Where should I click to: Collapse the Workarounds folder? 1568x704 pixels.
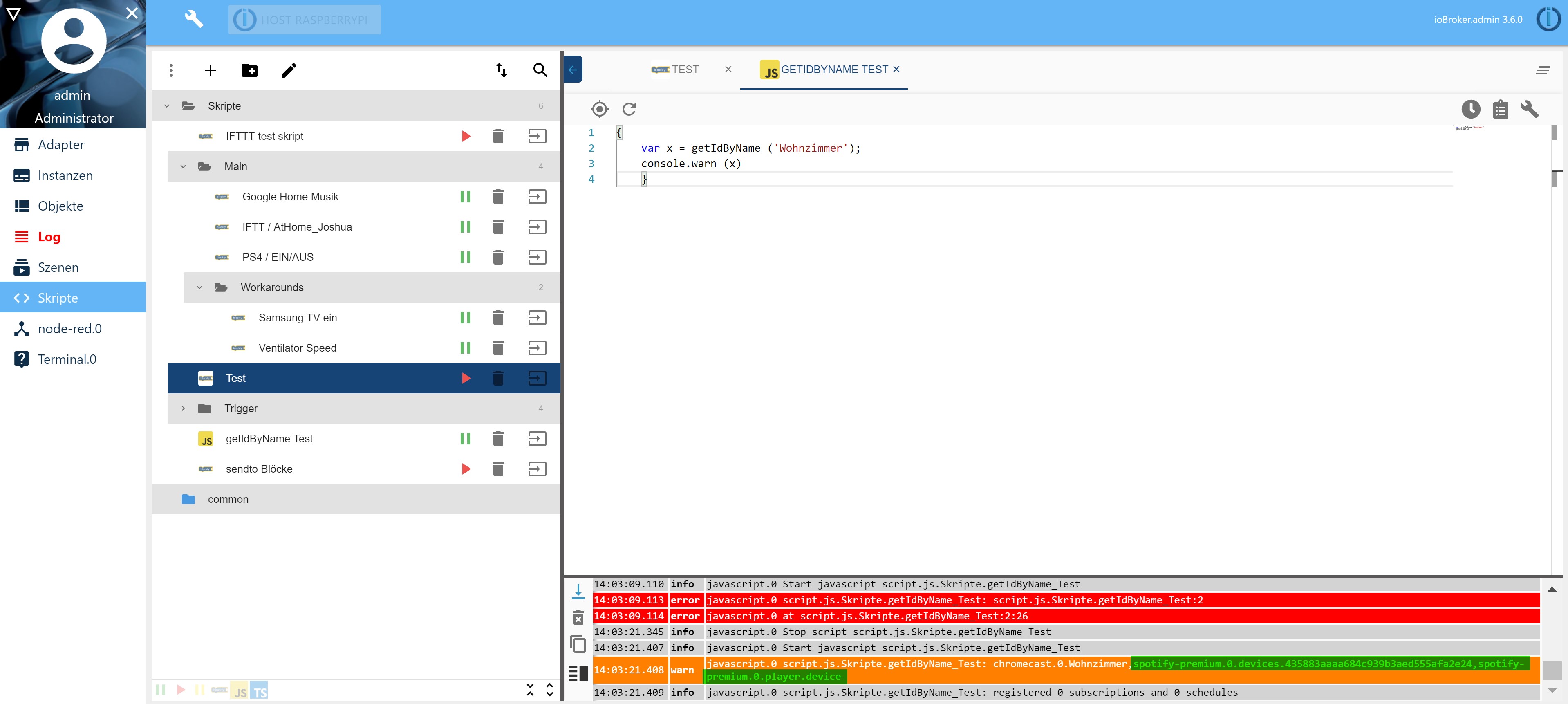199,287
